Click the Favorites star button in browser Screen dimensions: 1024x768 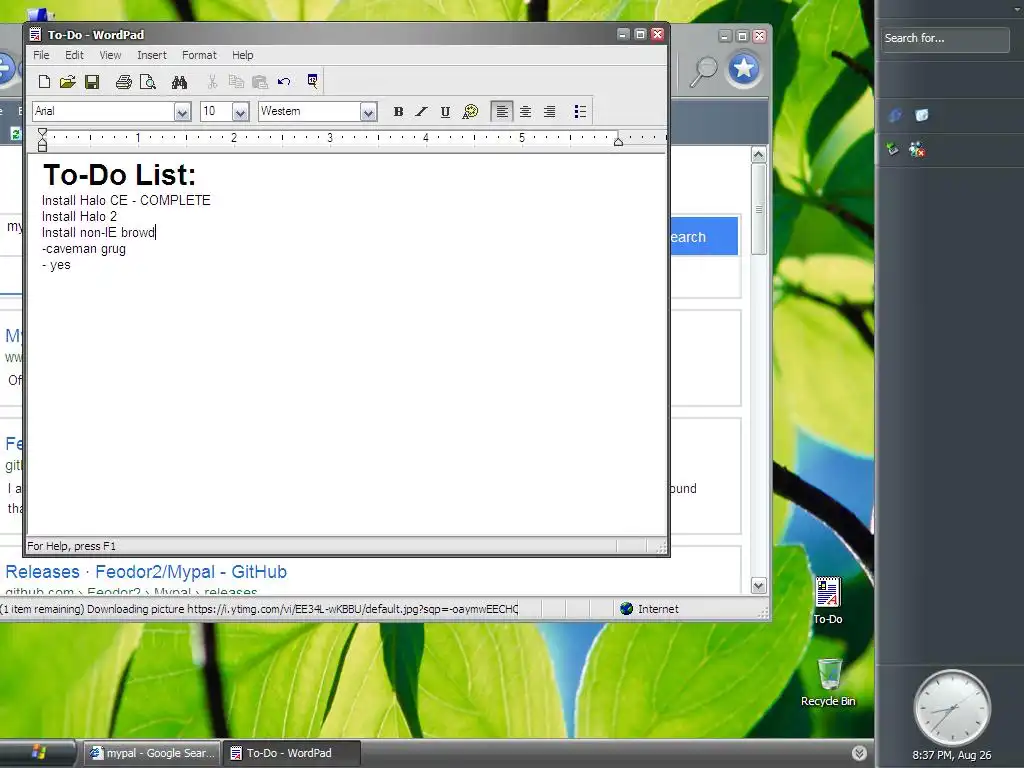click(x=743, y=69)
